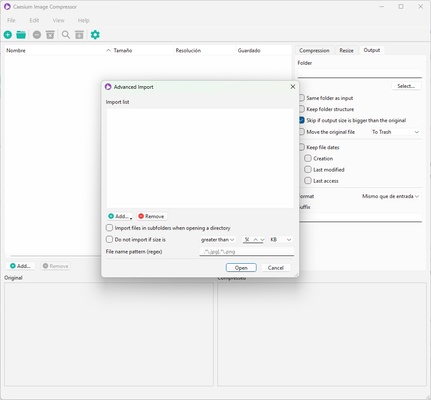Click the File name pattern regex field
Viewport: 431px width, 400px height.
click(x=247, y=252)
